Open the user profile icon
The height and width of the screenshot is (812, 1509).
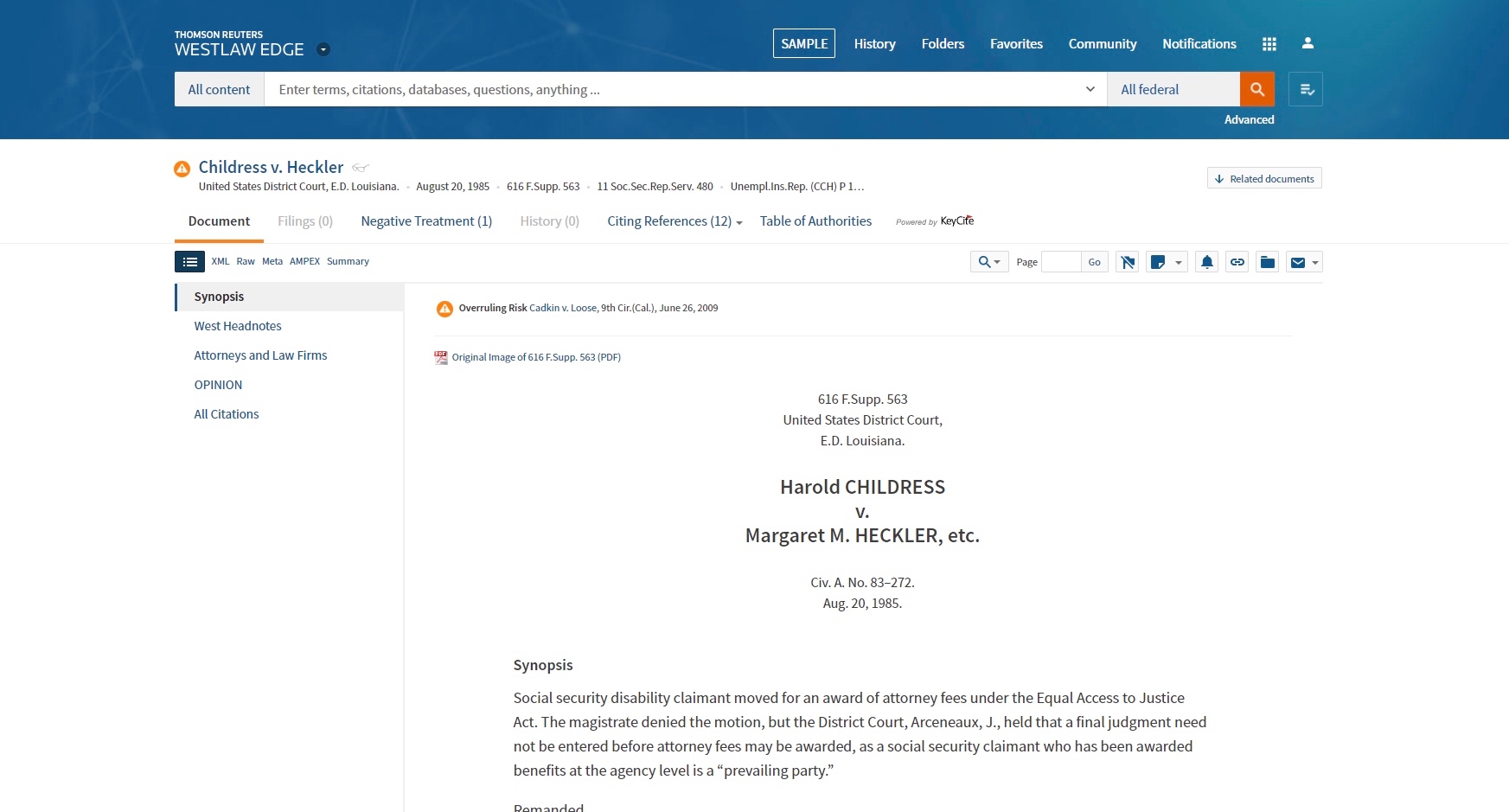[1308, 43]
